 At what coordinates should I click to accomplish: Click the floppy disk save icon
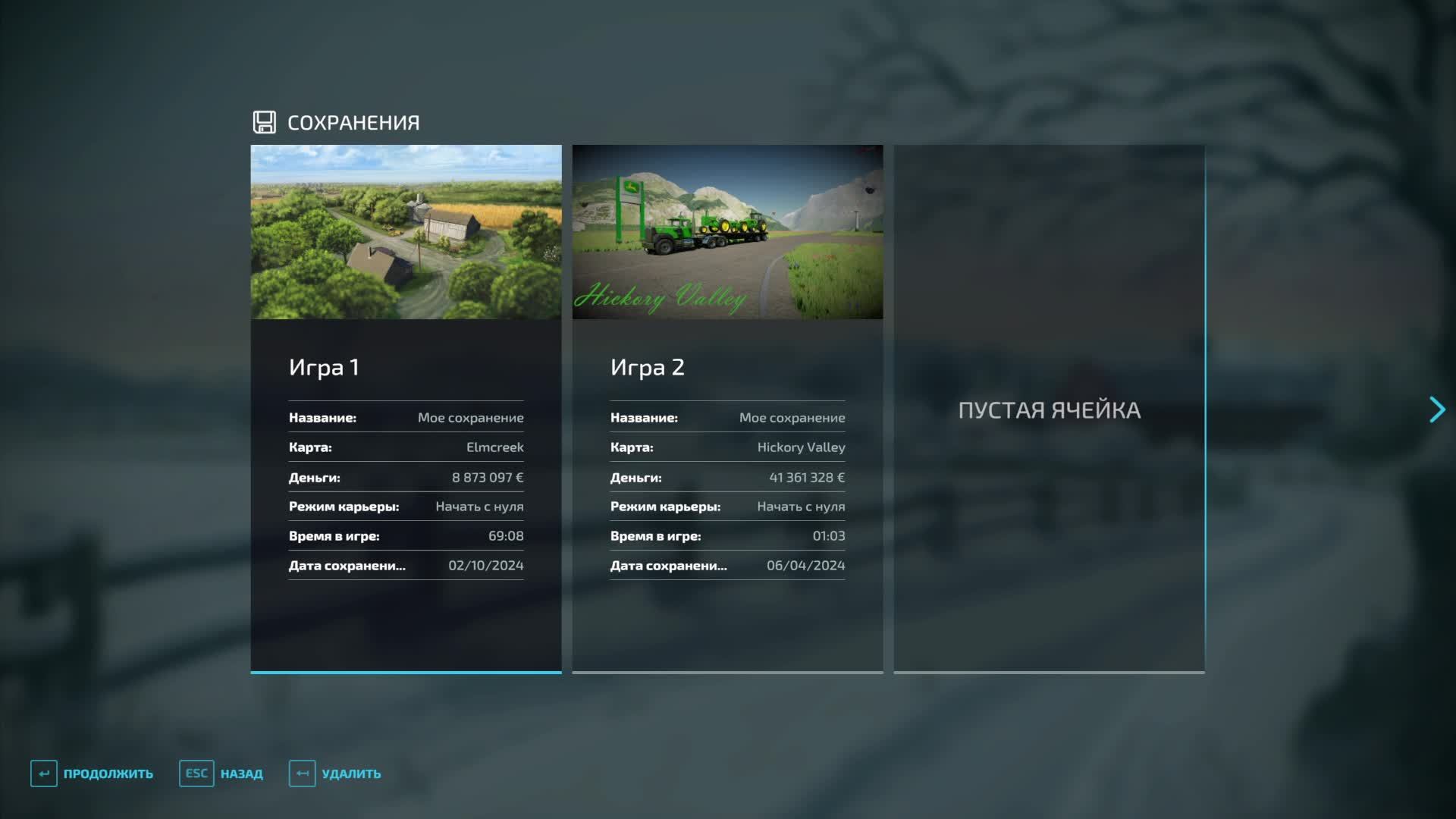(x=264, y=122)
